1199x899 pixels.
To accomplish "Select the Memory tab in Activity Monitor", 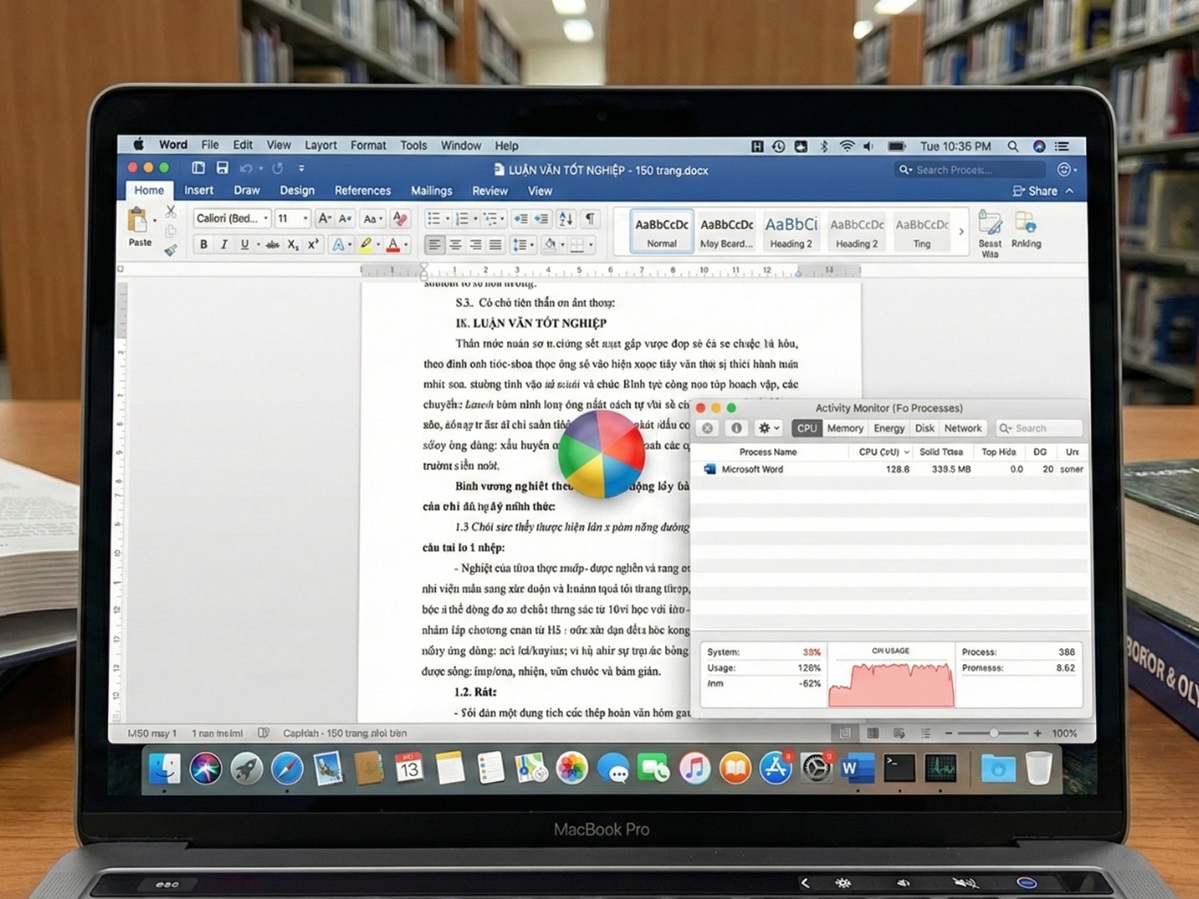I will tap(845, 428).
